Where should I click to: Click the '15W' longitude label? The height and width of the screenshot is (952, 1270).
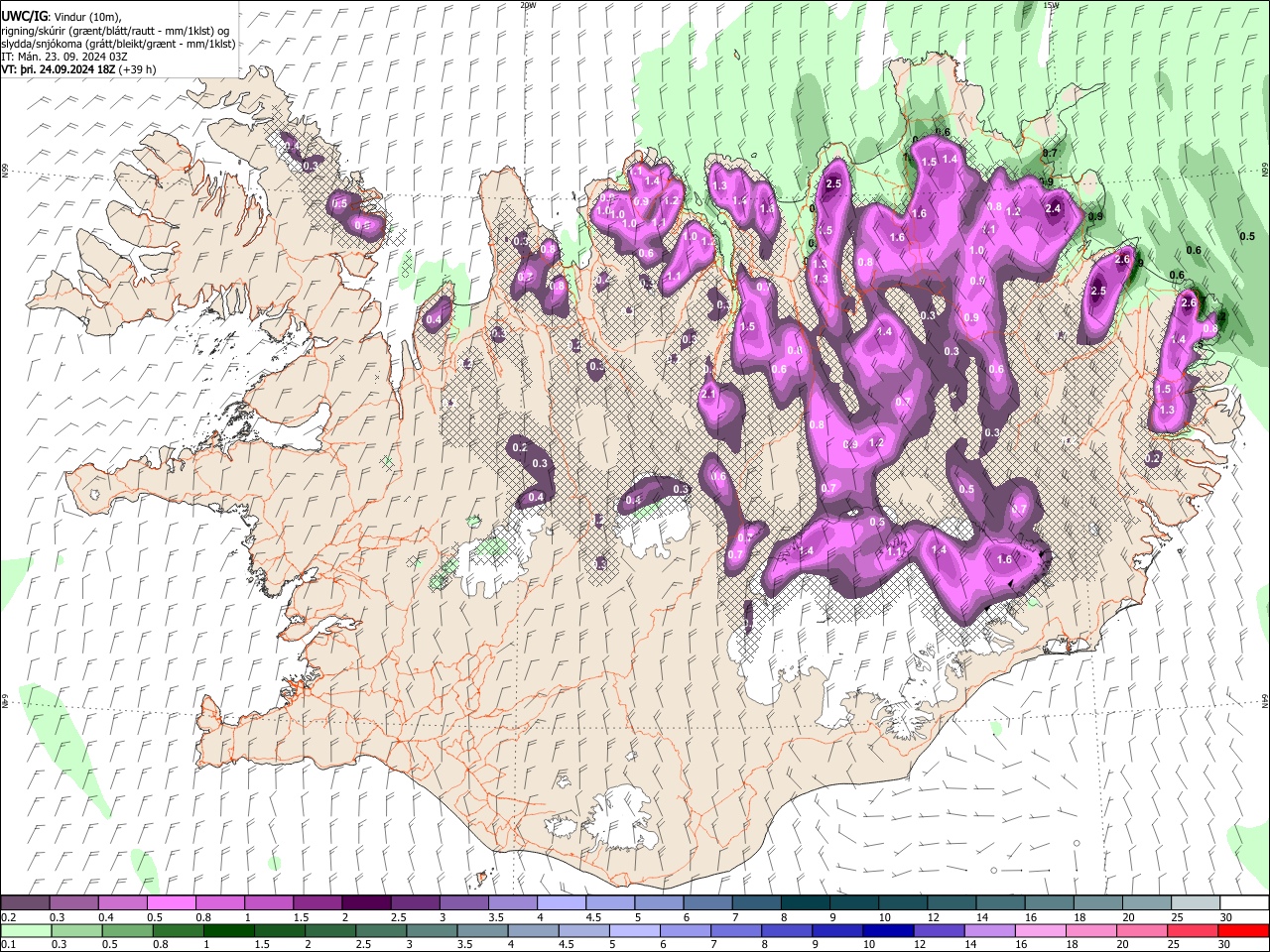coord(1051,5)
